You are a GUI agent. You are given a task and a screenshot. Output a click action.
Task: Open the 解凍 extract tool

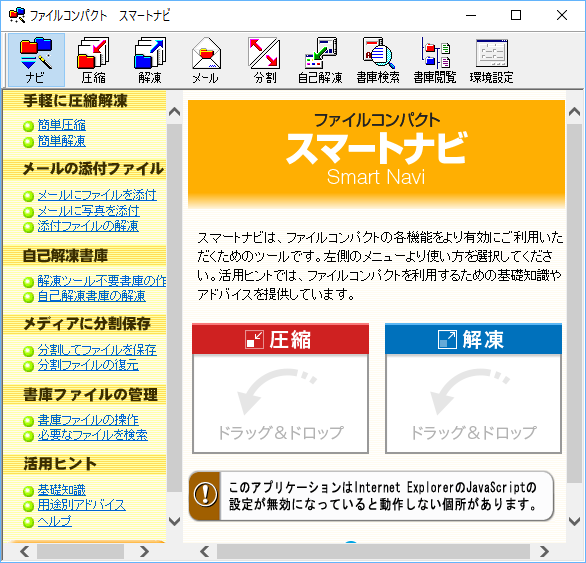click(150, 60)
